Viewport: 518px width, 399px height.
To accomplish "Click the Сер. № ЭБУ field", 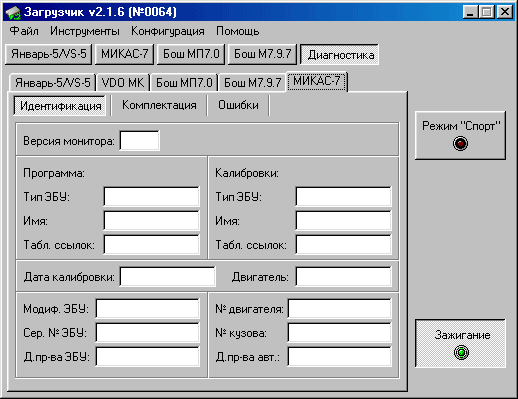I will click(148, 332).
